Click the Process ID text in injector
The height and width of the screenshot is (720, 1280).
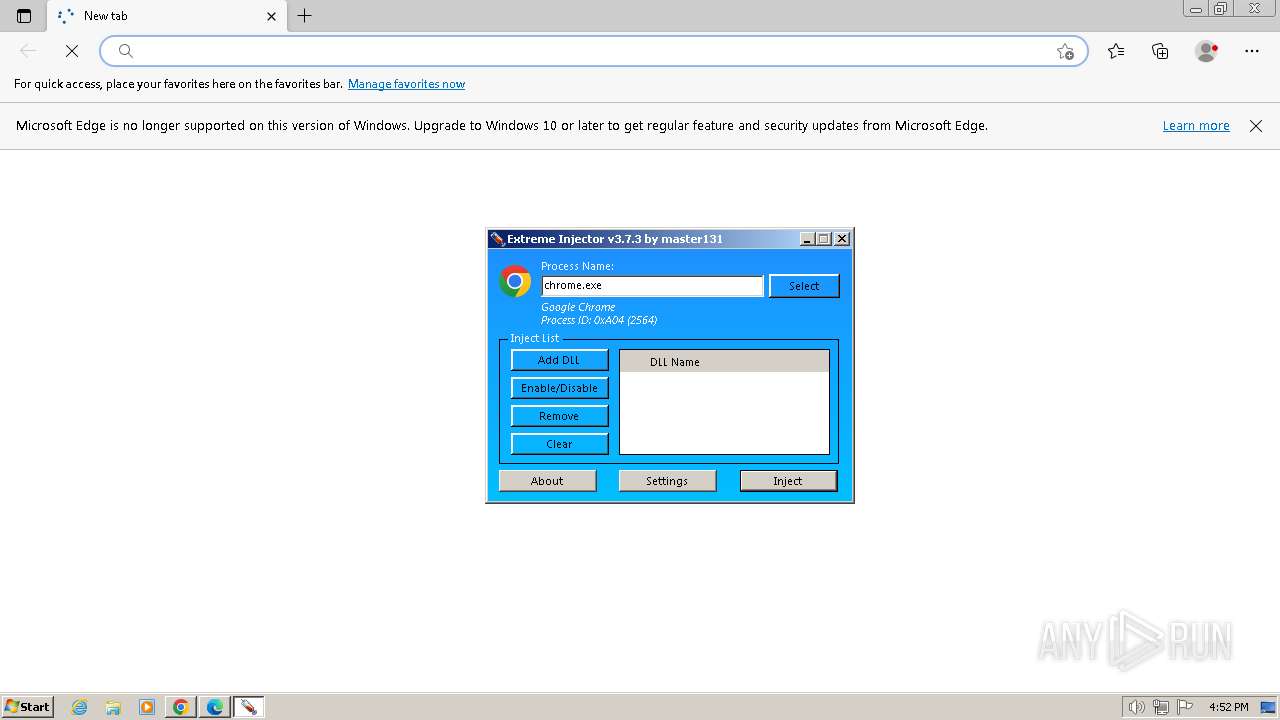599,320
